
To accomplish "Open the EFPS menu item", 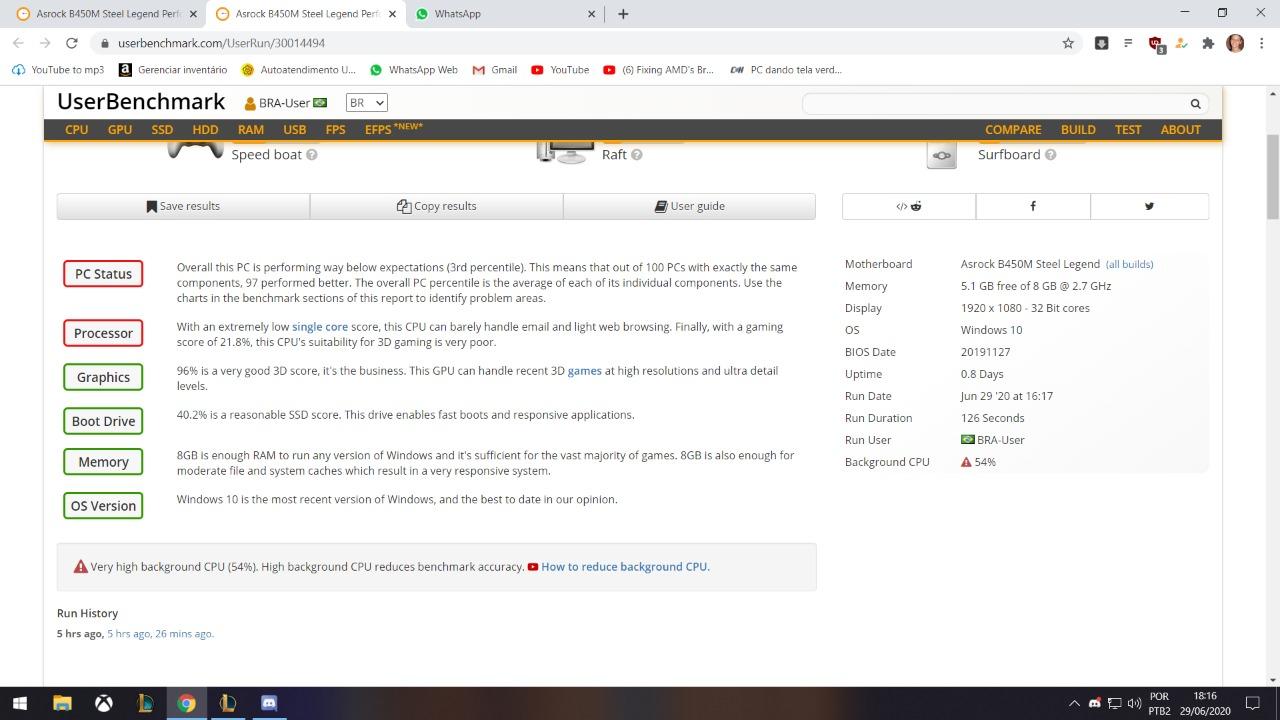I will 393,129.
